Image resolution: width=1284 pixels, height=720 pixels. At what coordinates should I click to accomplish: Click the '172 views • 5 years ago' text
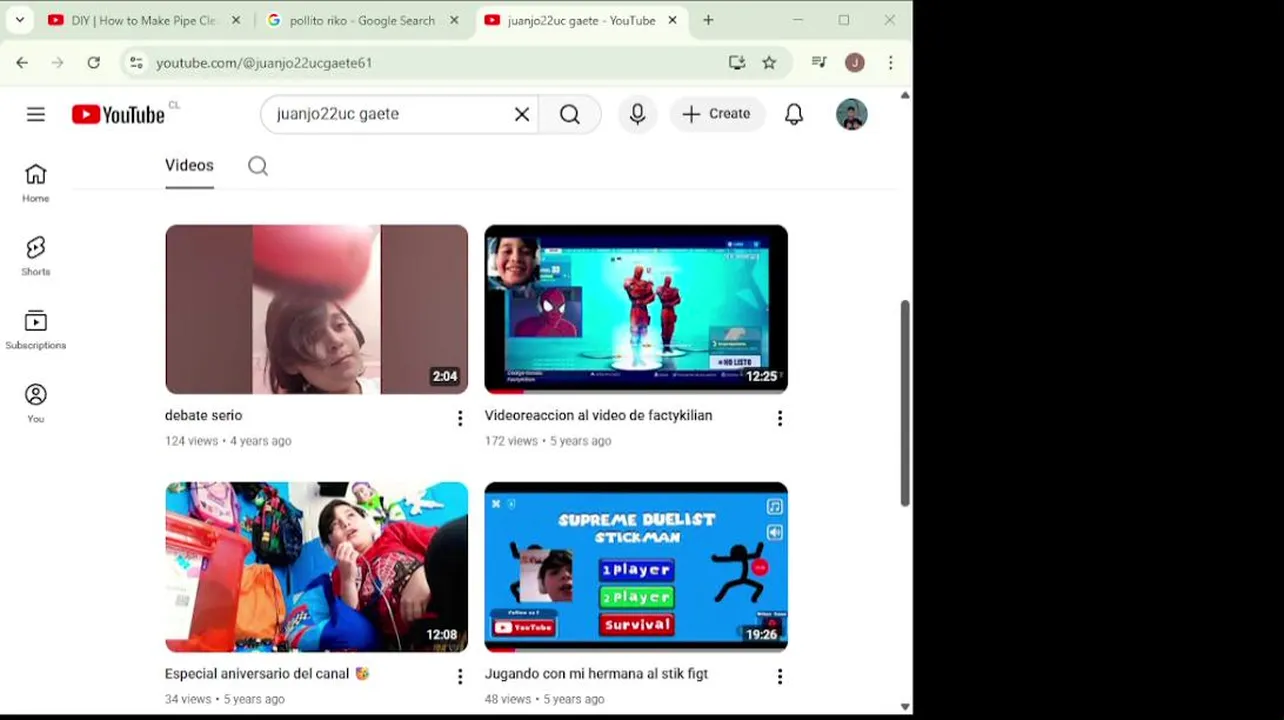point(548,441)
